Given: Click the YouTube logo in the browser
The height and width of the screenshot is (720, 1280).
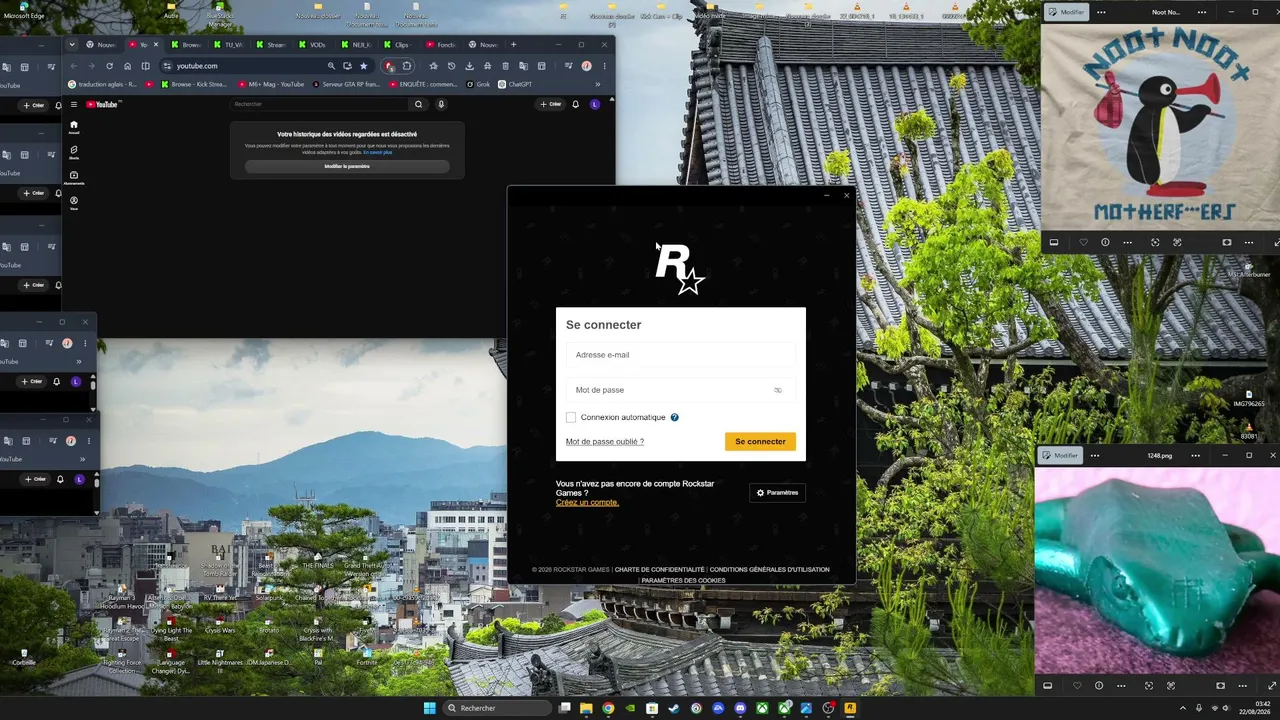Looking at the screenshot, I should [101, 104].
